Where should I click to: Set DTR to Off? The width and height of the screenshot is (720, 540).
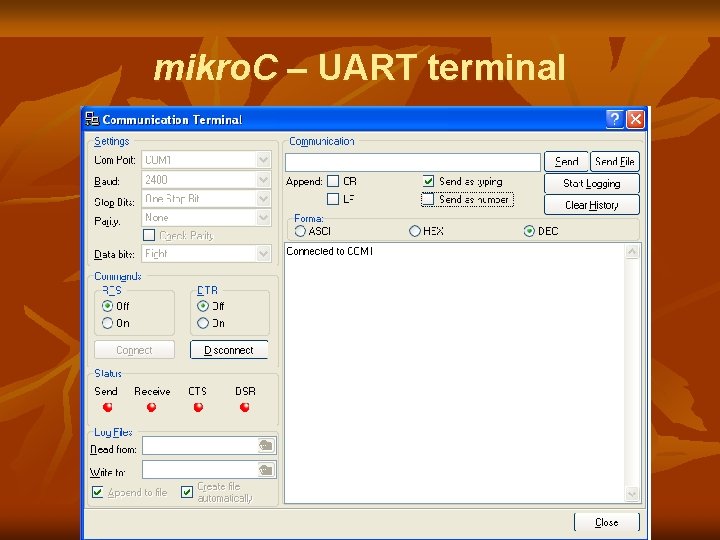[203, 306]
